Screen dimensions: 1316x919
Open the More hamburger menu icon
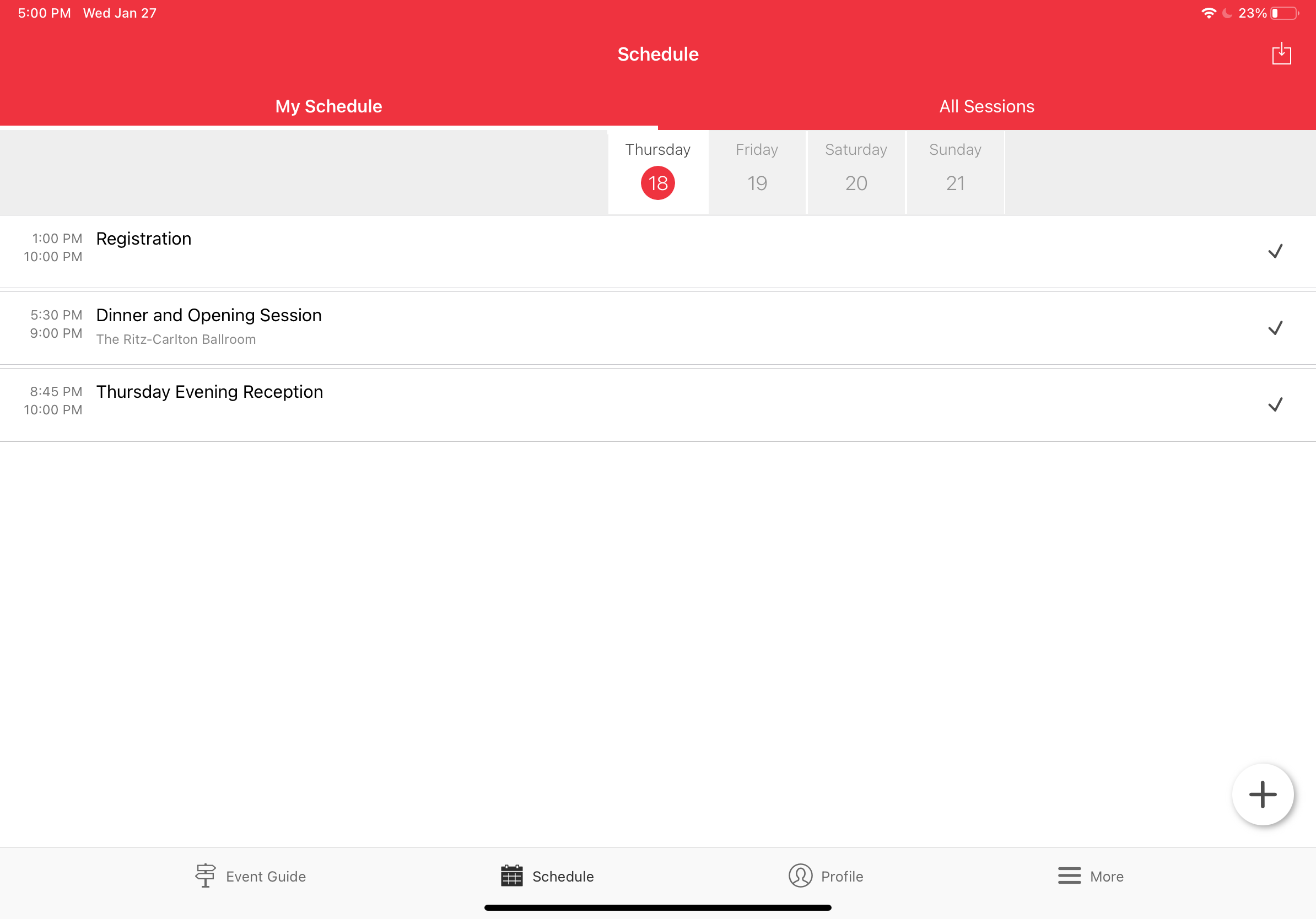pos(1069,875)
